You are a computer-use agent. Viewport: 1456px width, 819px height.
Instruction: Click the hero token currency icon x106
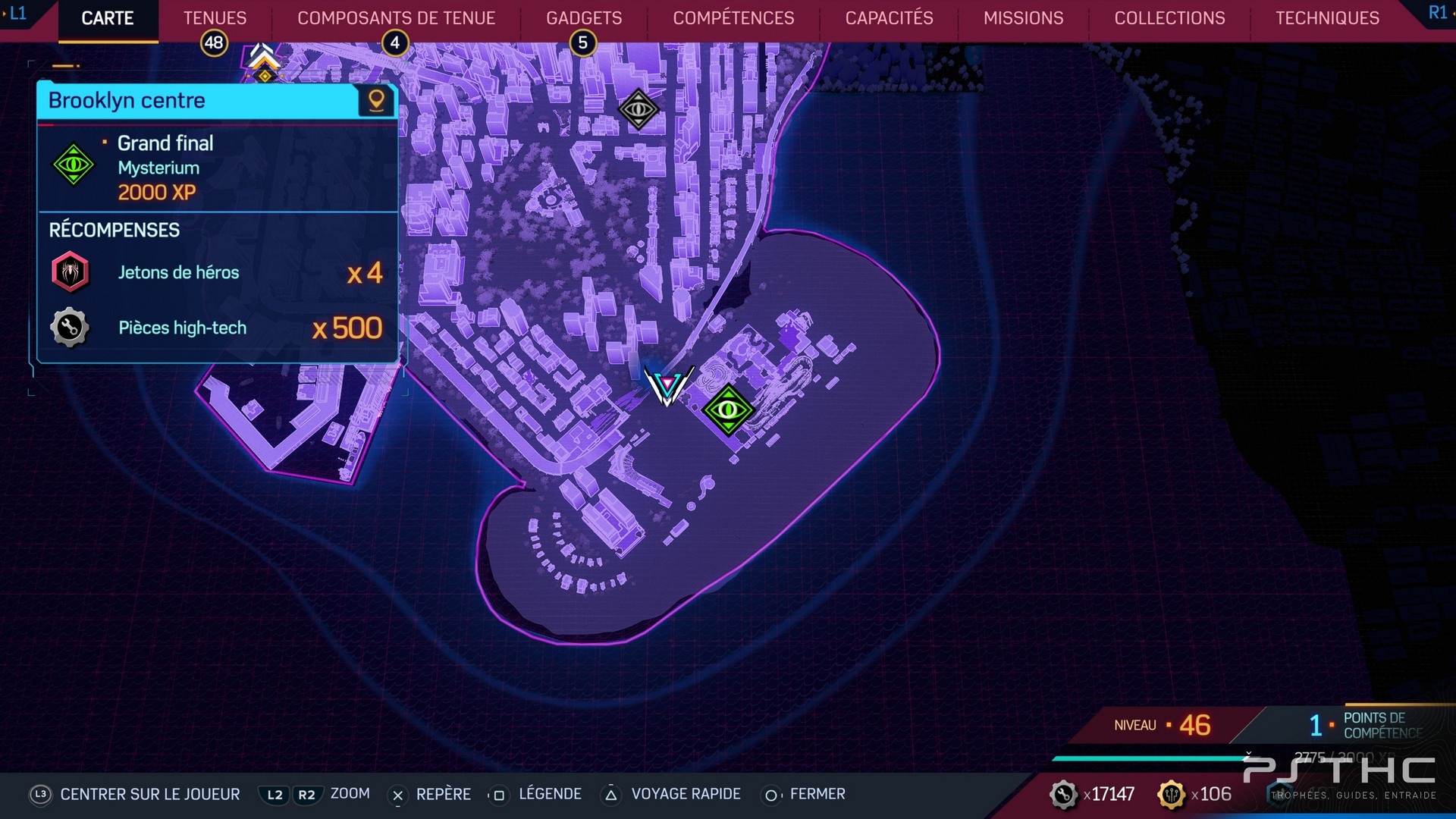(1172, 794)
